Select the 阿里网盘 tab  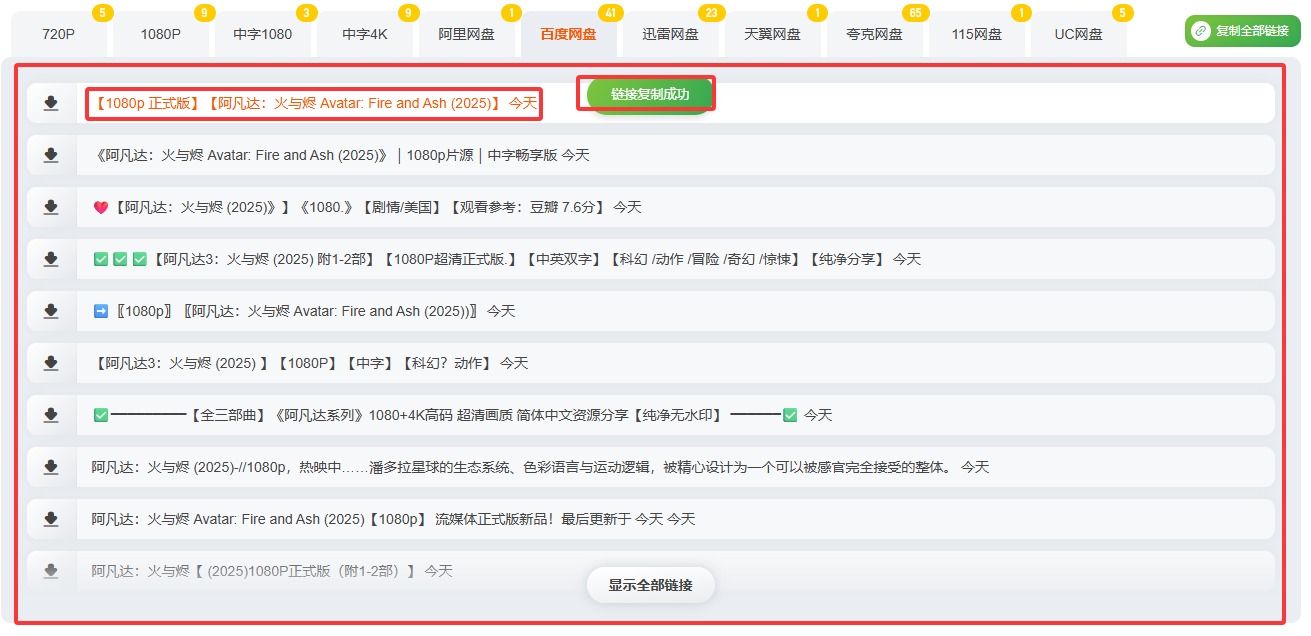point(466,34)
